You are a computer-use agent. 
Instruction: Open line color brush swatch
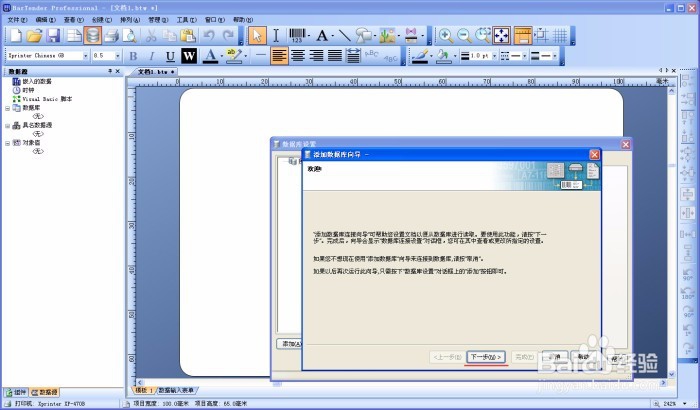(419, 56)
